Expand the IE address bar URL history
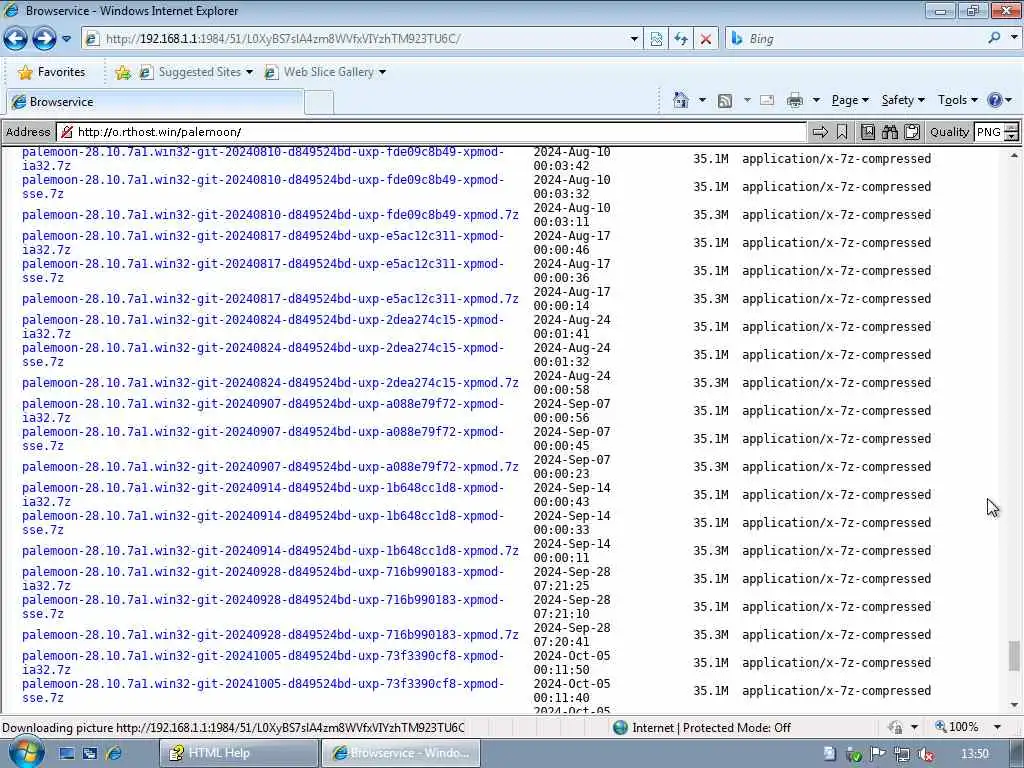The image size is (1024, 768). [633, 39]
